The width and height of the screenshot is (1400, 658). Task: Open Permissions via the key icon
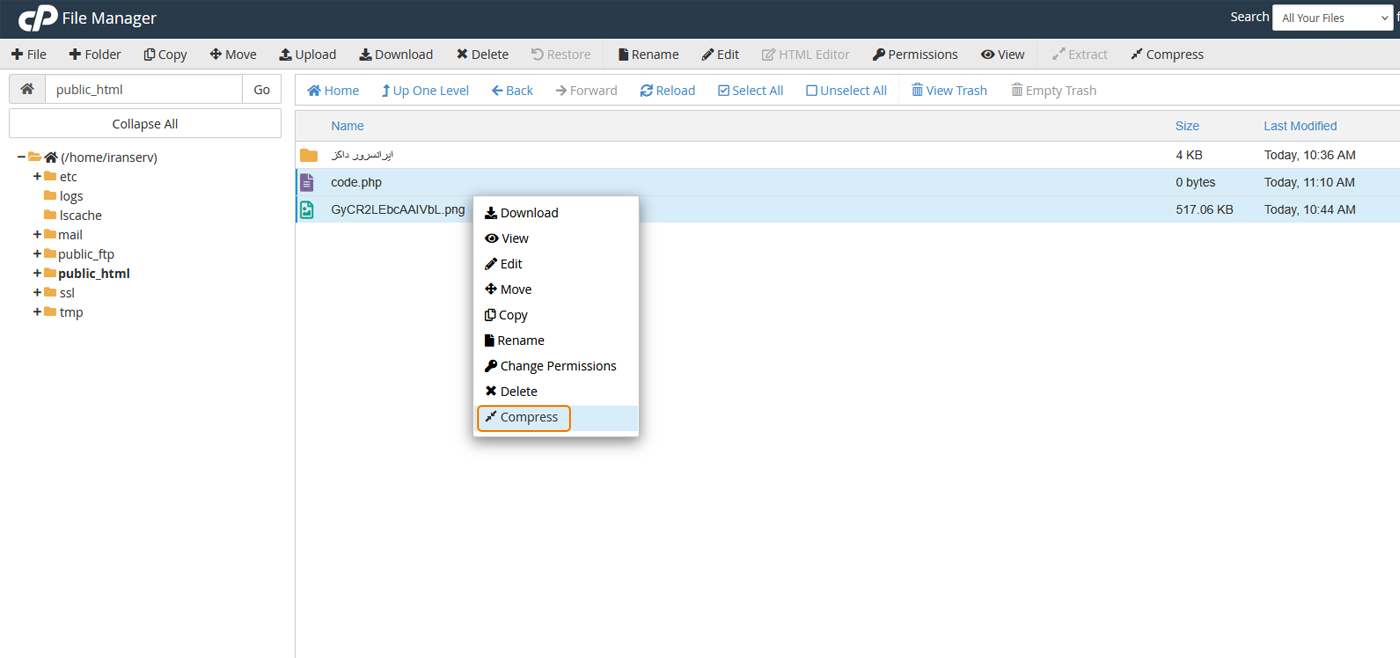[879, 55]
